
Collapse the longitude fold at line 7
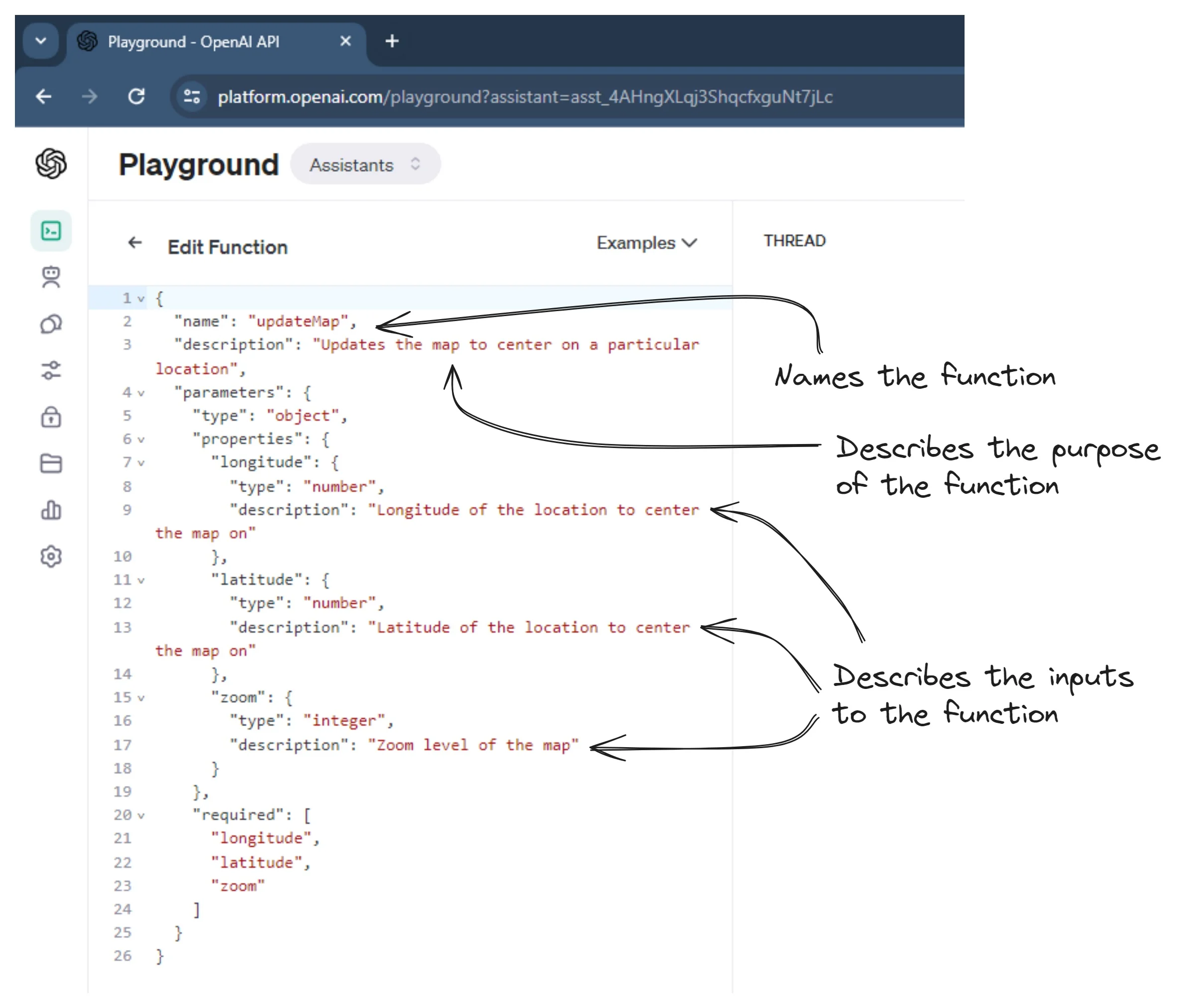140,463
